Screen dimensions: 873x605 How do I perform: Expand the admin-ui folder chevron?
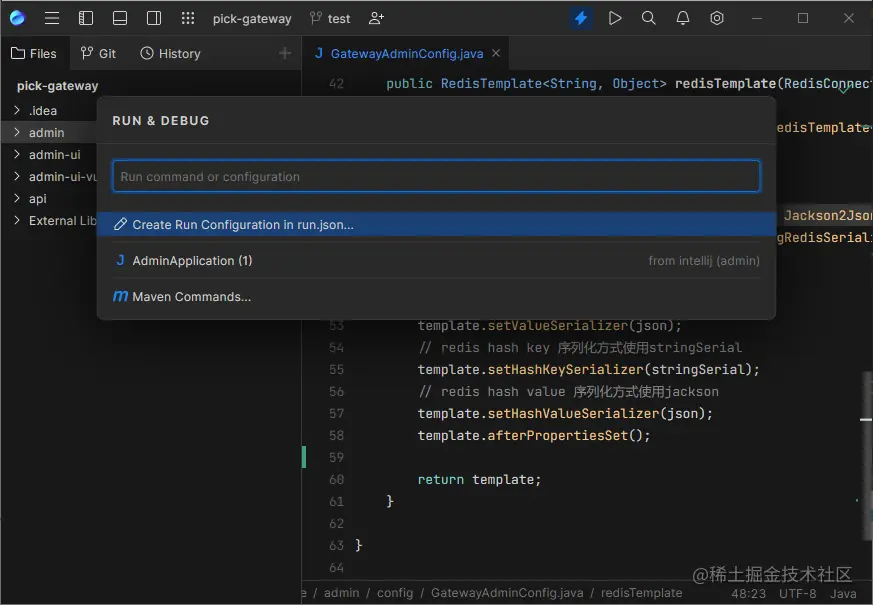[x=17, y=154]
